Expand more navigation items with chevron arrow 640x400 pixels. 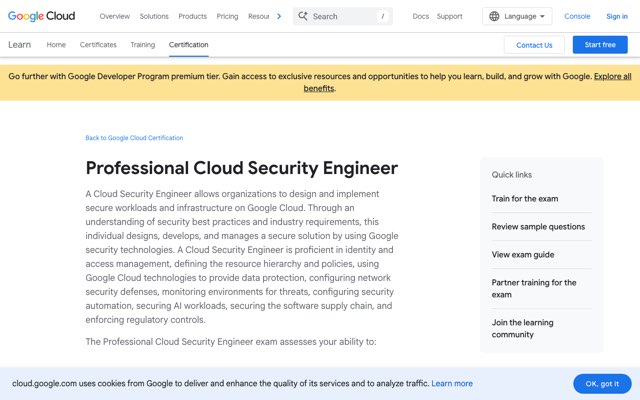279,16
